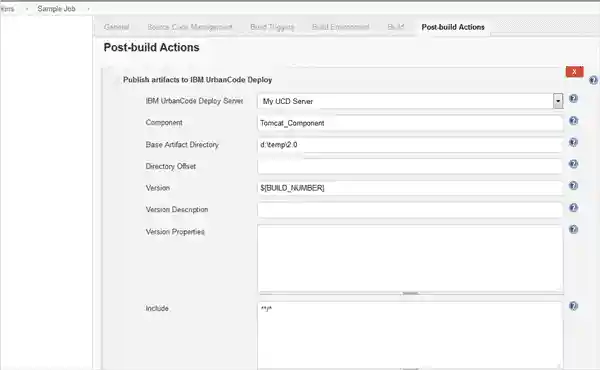This screenshot has height=370, width=600.
Task: Open the dropdown after Sample Job breadcrumb
Action: point(88,9)
